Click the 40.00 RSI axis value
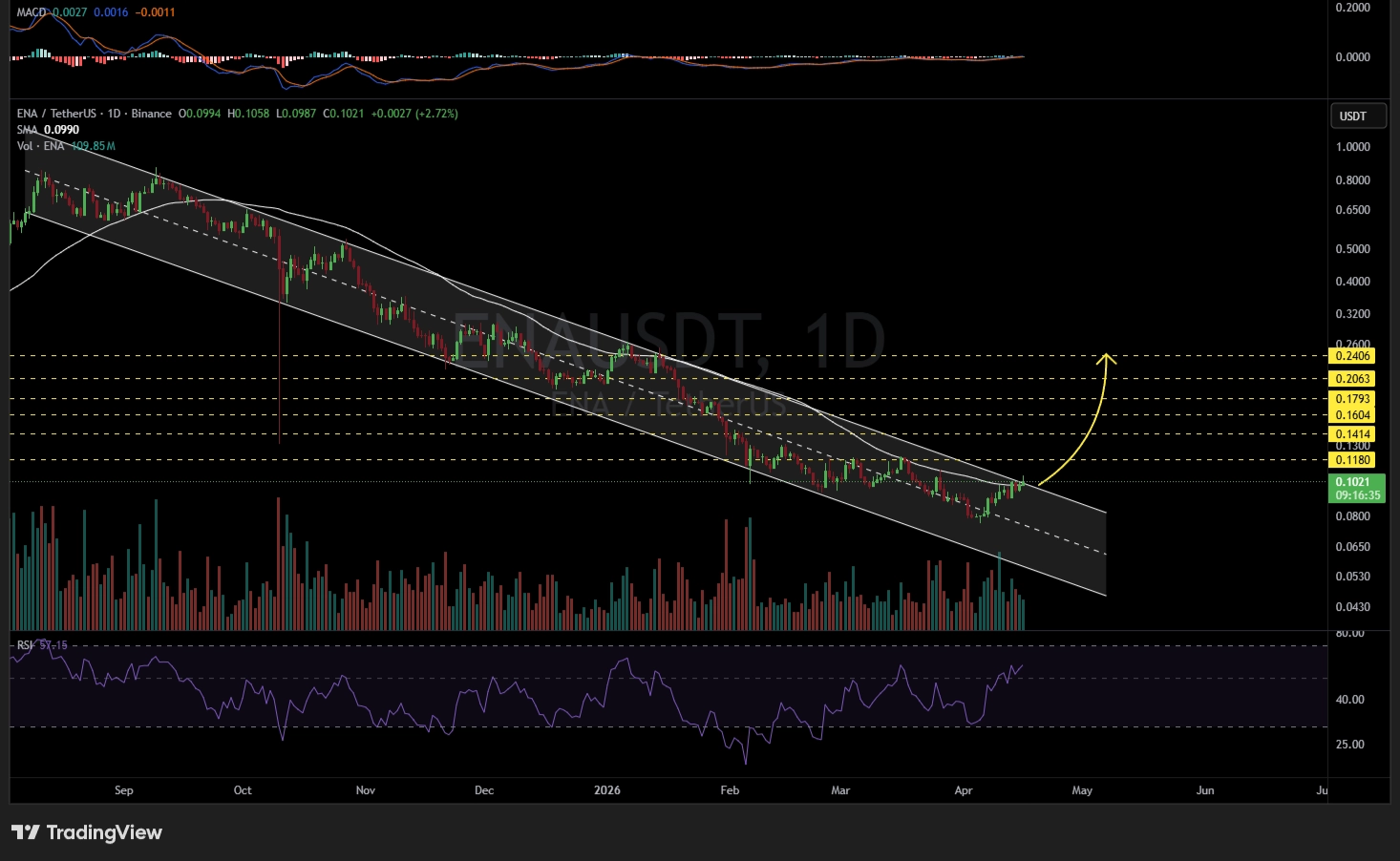The width and height of the screenshot is (1400, 861). pyautogui.click(x=1349, y=700)
